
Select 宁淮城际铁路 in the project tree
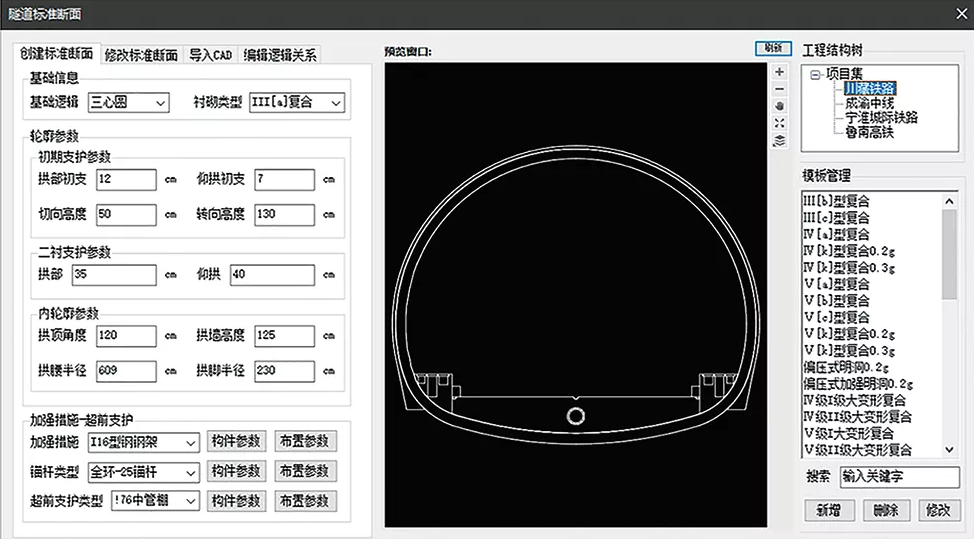point(881,117)
